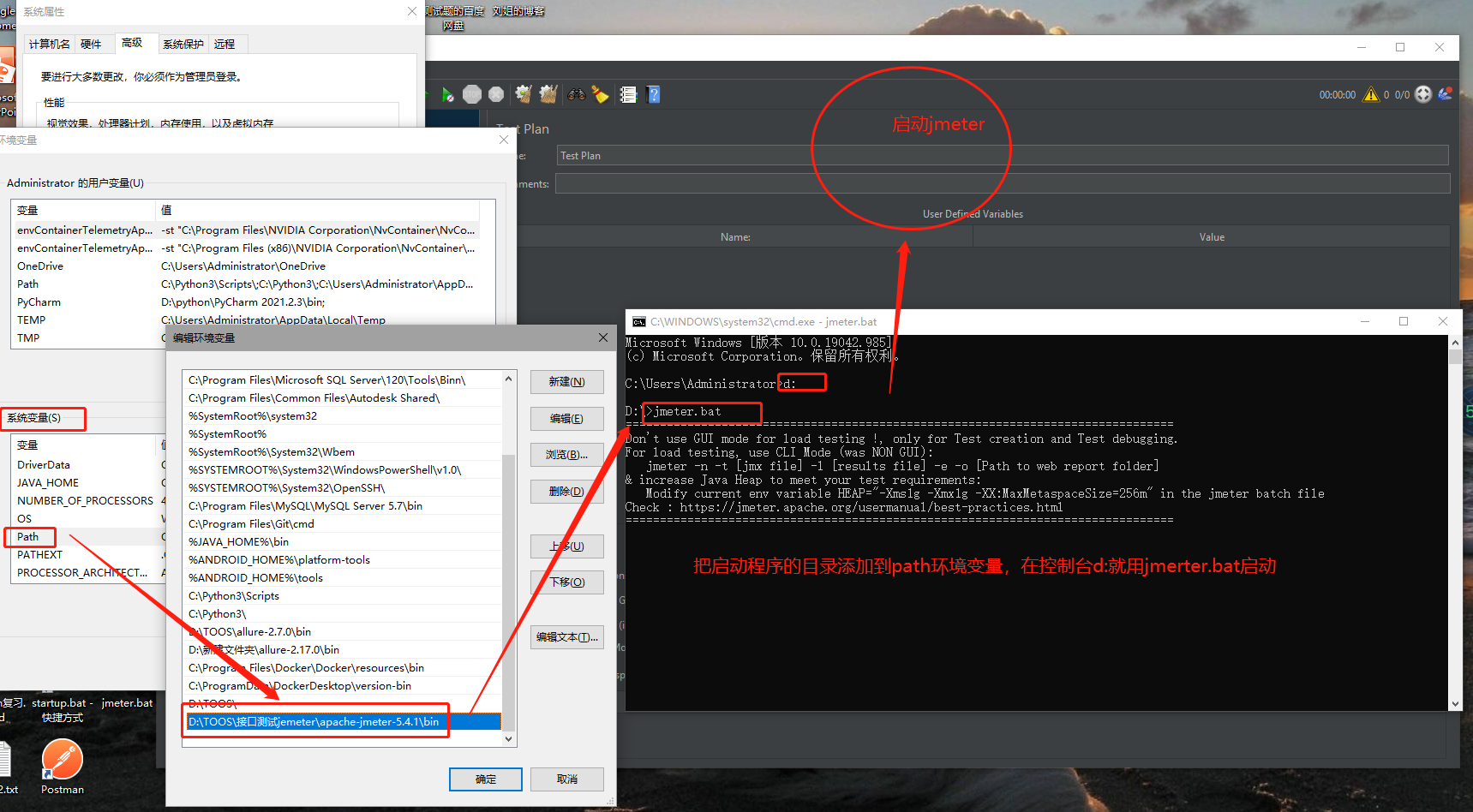Open the JMeter Function Helper icon
This screenshot has width=1473, height=812.
628,95
